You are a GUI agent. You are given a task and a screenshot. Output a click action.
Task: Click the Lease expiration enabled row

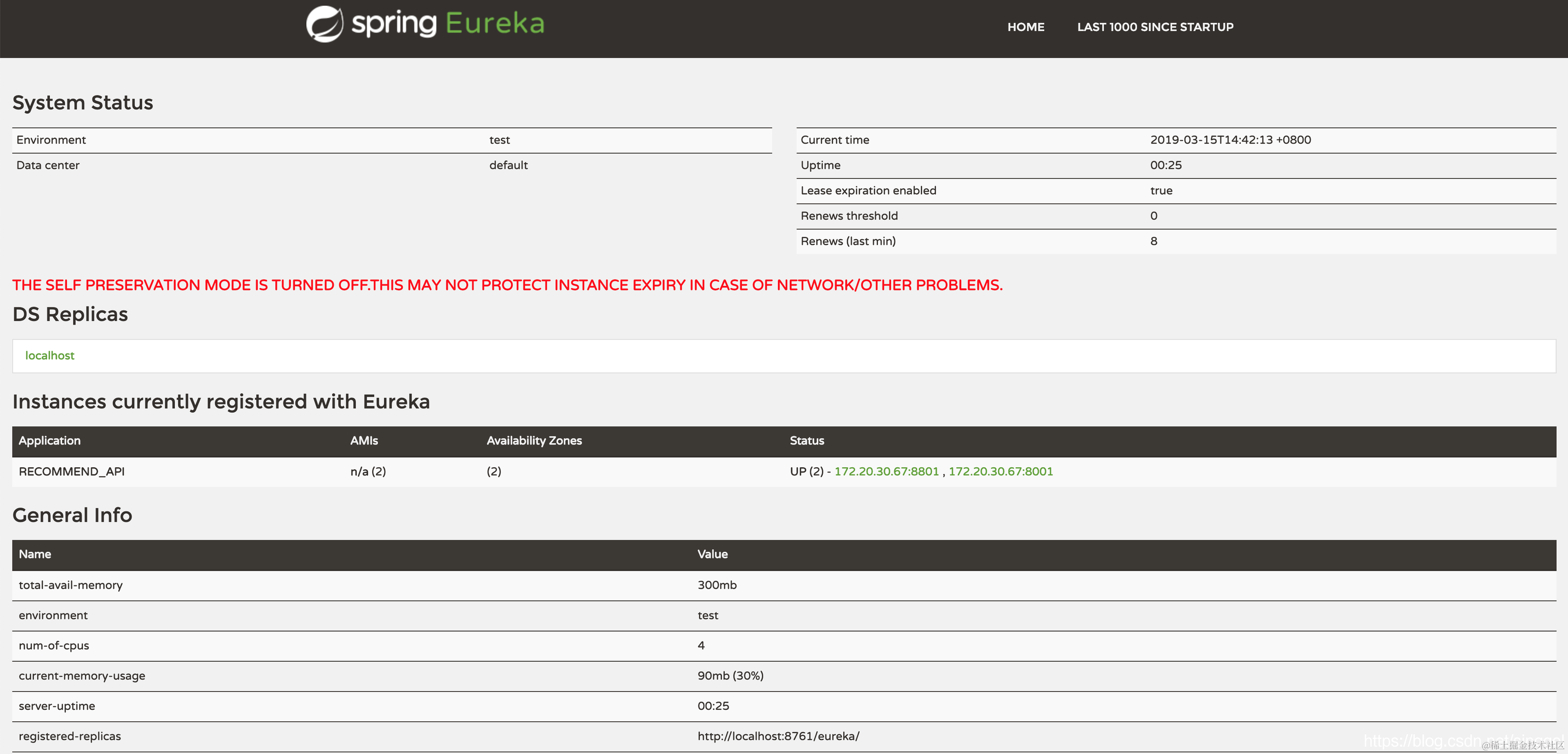pyautogui.click(x=868, y=190)
